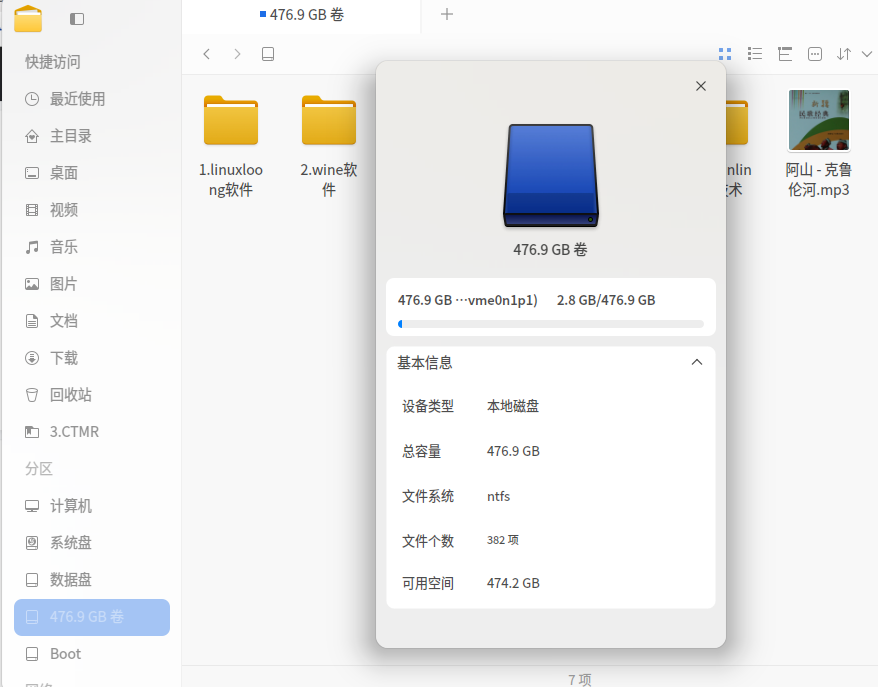Open the ellipsis options icon in toolbar
The width and height of the screenshot is (878, 687).
815,54
